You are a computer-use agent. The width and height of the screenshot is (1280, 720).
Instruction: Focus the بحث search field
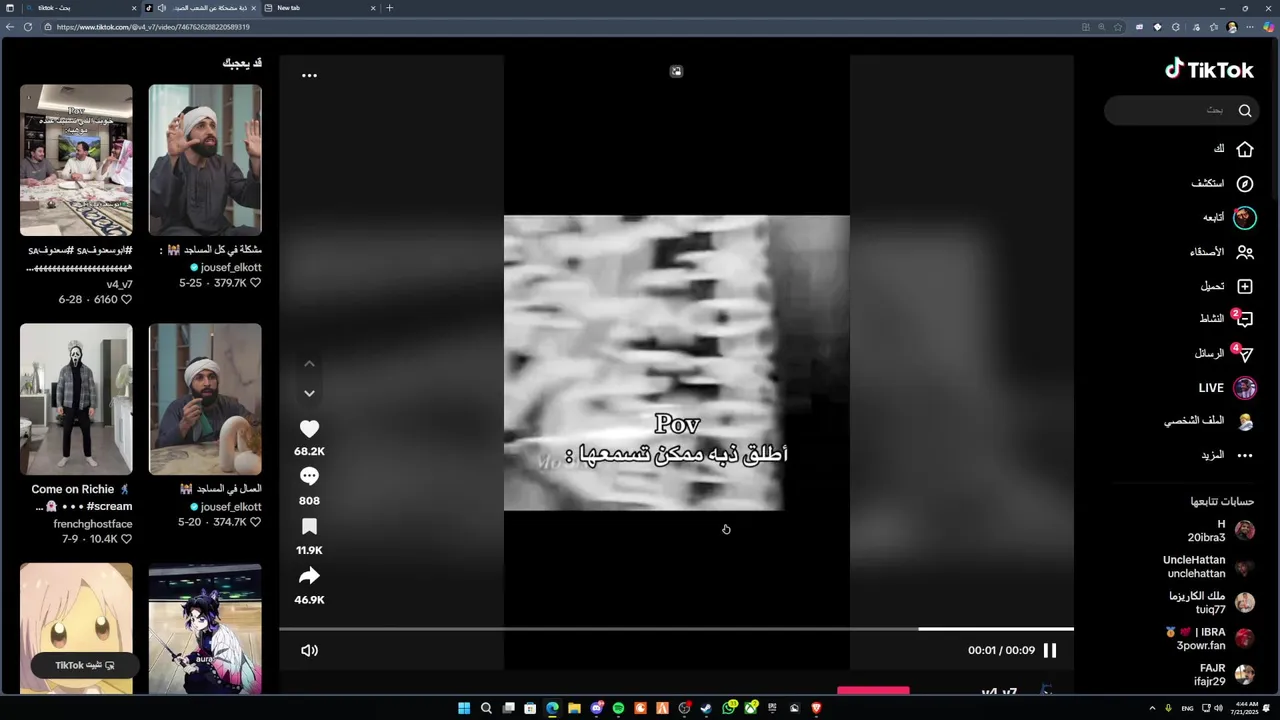1182,110
